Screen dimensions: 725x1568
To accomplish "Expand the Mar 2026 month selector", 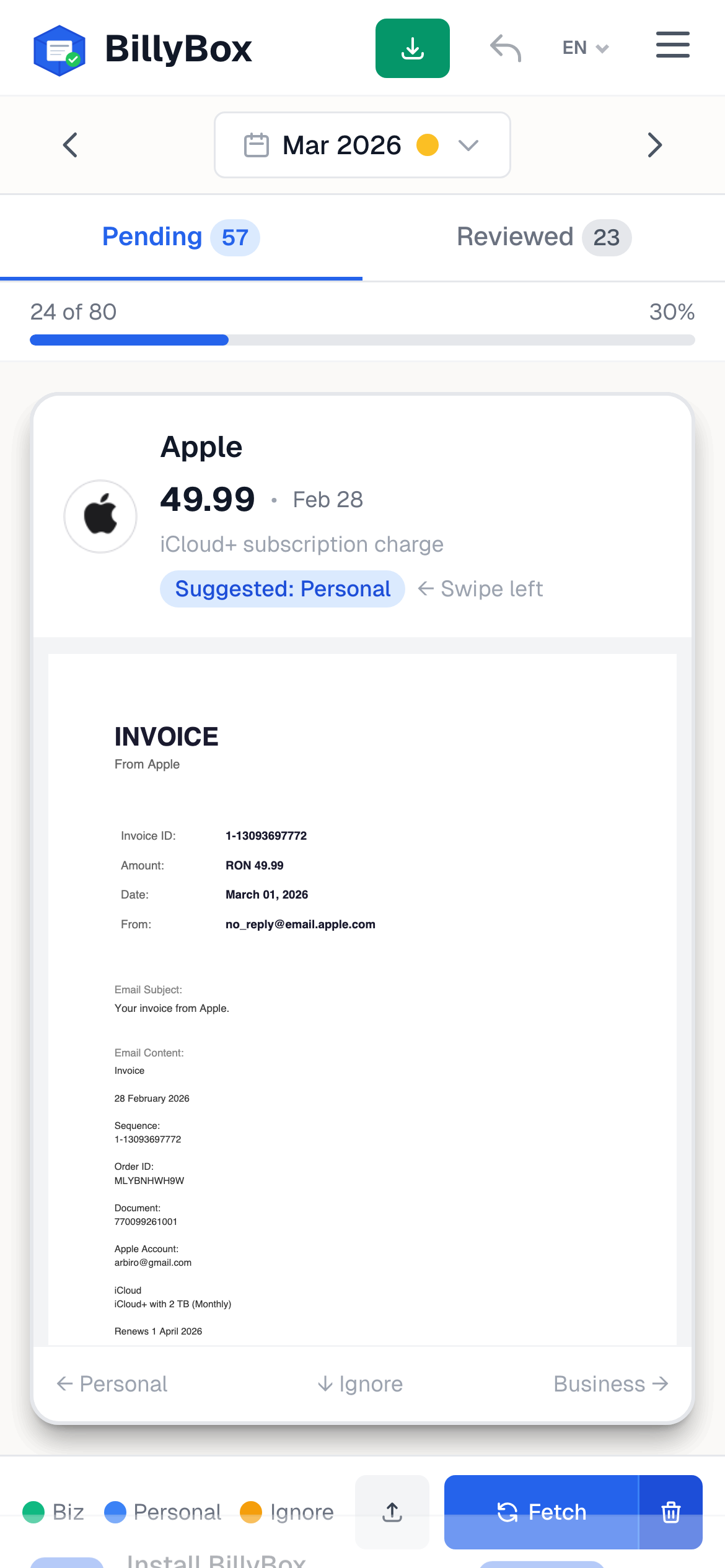I will tap(468, 144).
